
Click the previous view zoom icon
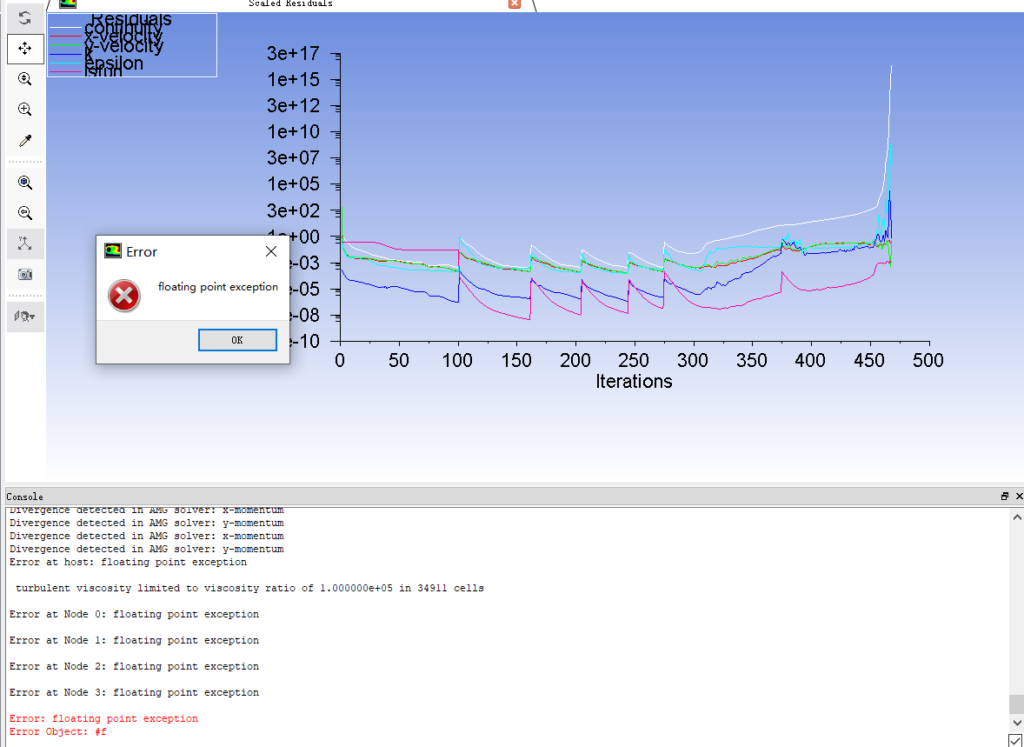click(25, 213)
